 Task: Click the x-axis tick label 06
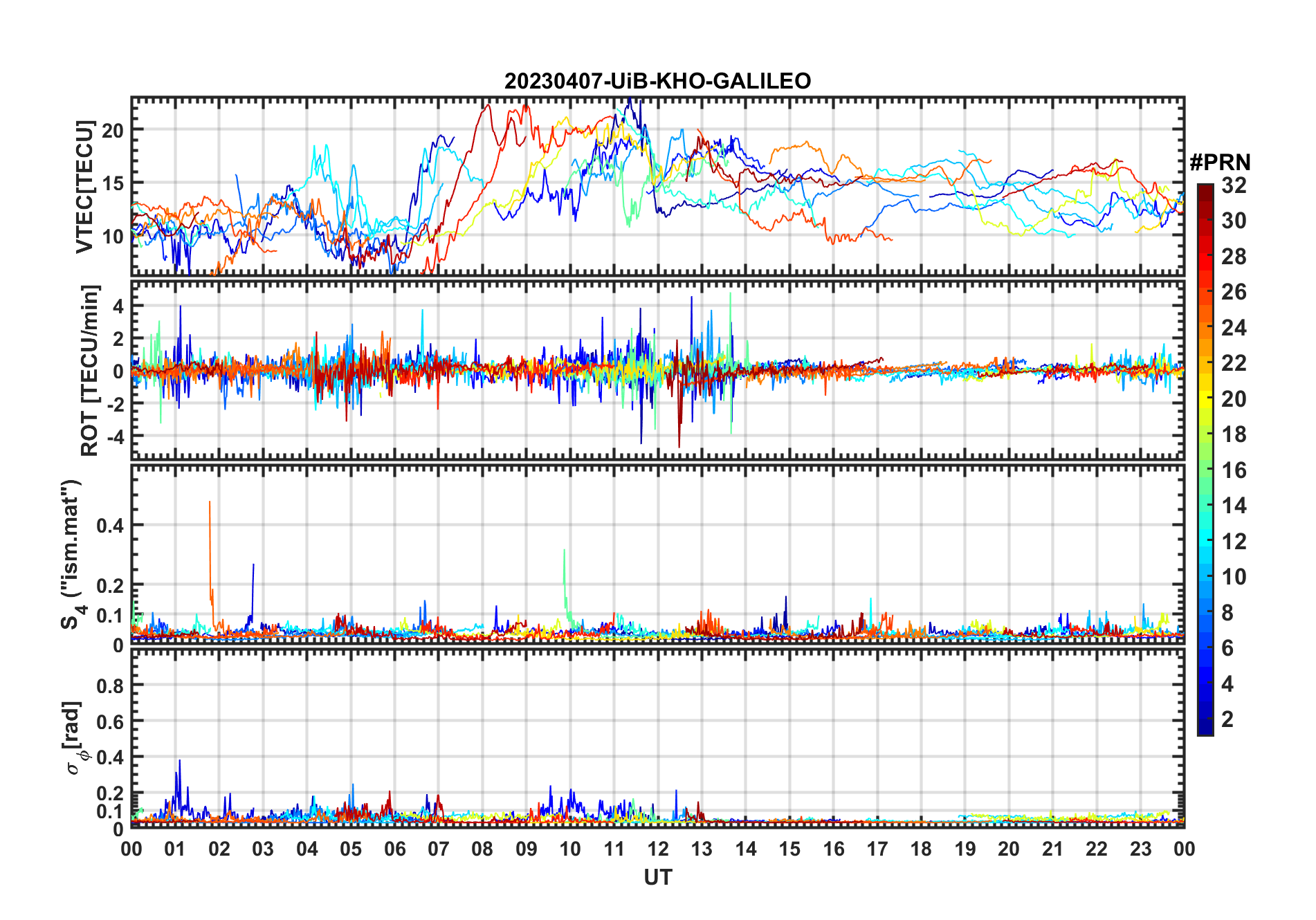[395, 849]
